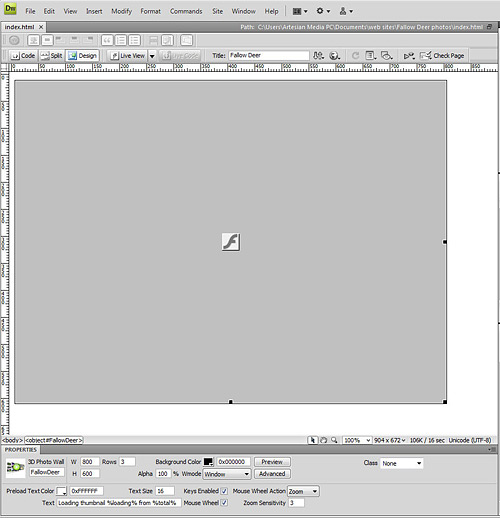Click the unordered list toolbar icon
This screenshot has width=500, height=518.
pyautogui.click(x=134, y=41)
